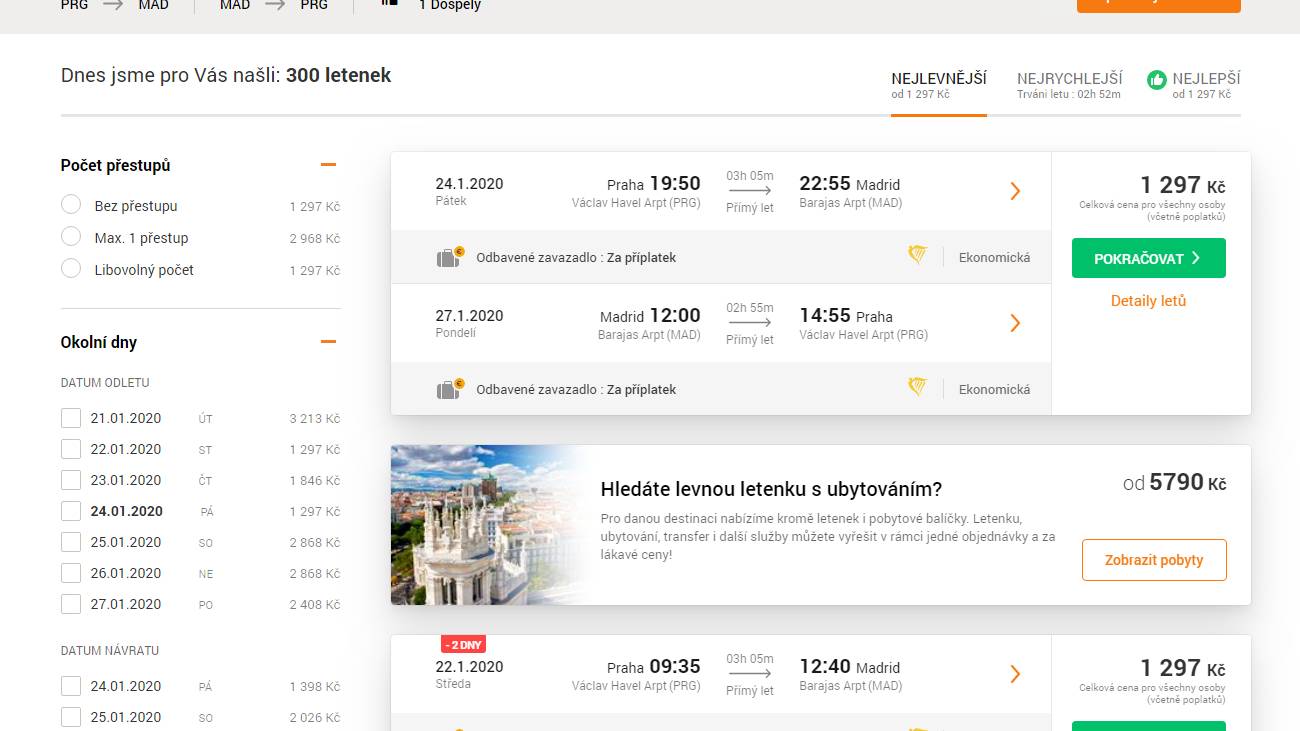Click the red -2 DNY badge
The image size is (1300, 731).
(463, 645)
